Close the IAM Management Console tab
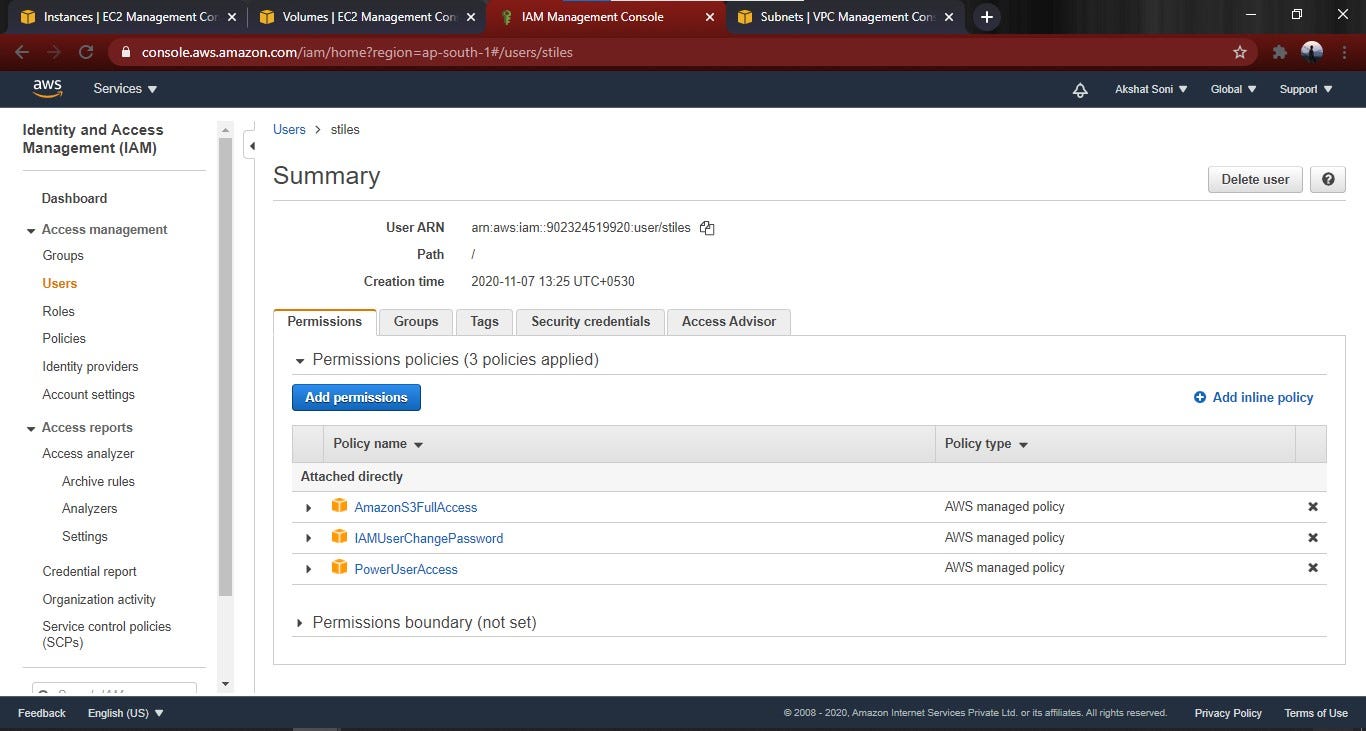The width and height of the screenshot is (1366, 731). click(x=710, y=17)
